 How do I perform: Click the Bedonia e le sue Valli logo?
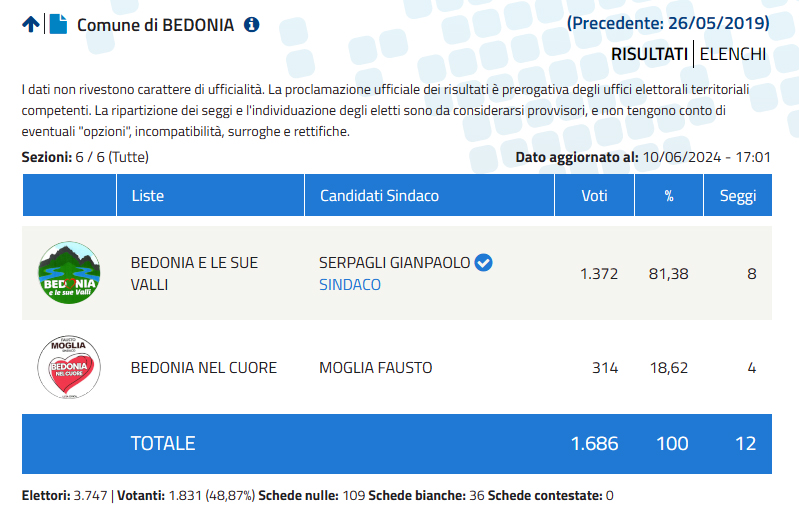click(69, 273)
